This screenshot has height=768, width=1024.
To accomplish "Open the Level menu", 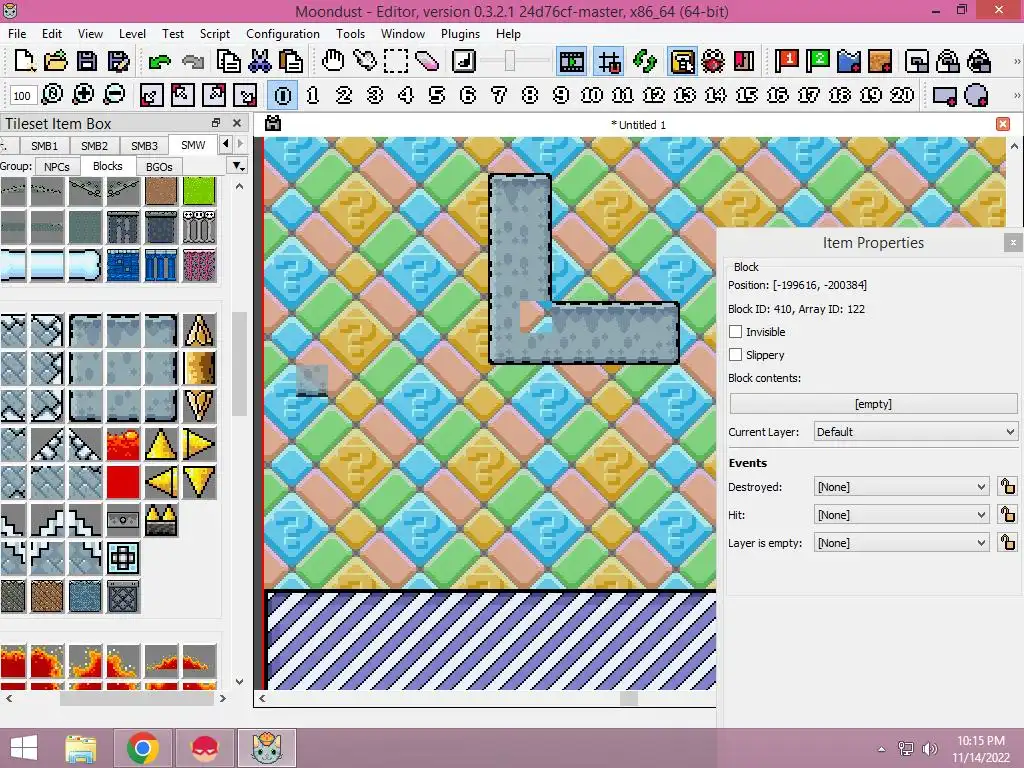I will (132, 33).
